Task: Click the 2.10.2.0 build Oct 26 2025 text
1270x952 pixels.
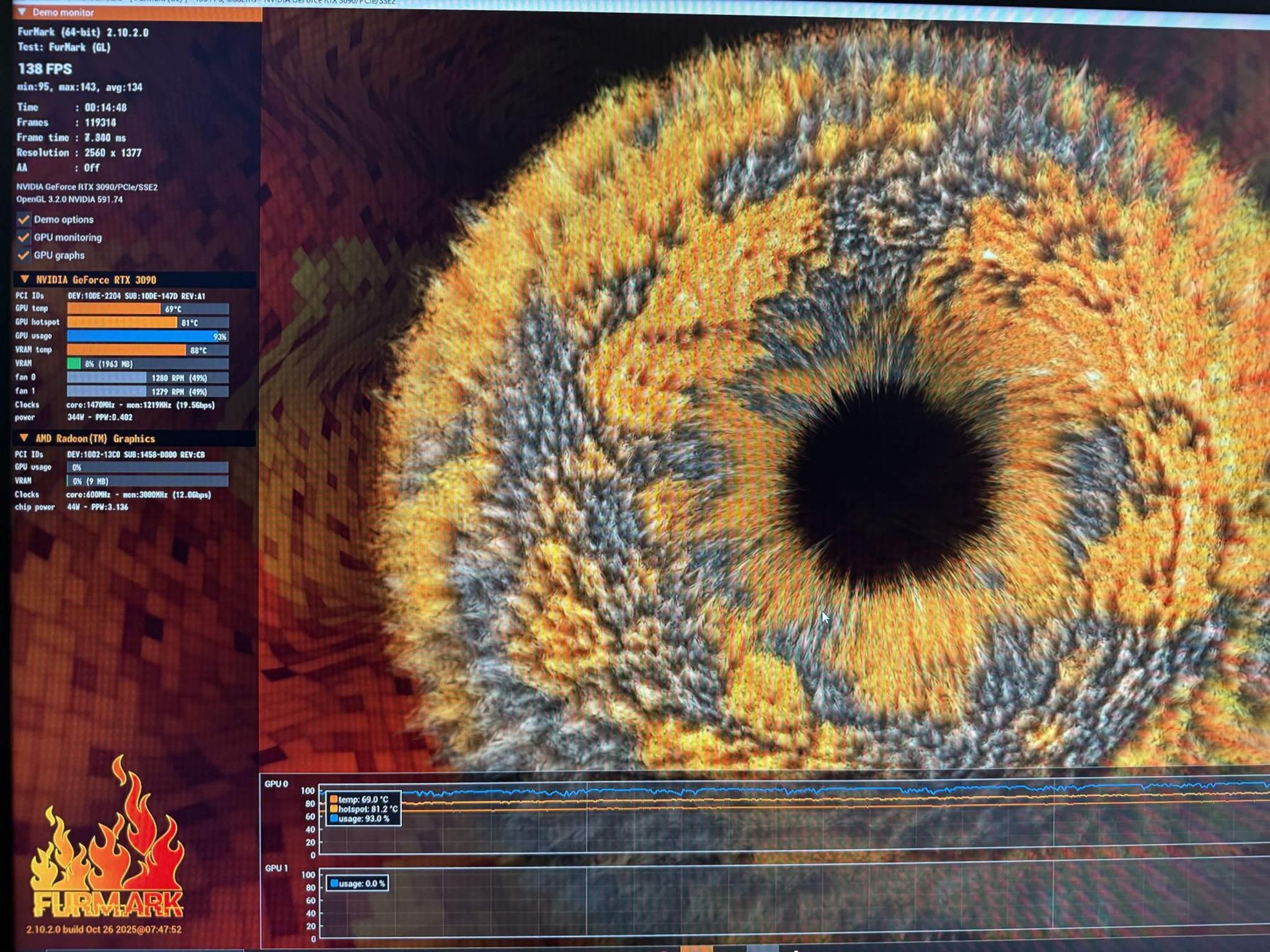Action: click(x=104, y=930)
